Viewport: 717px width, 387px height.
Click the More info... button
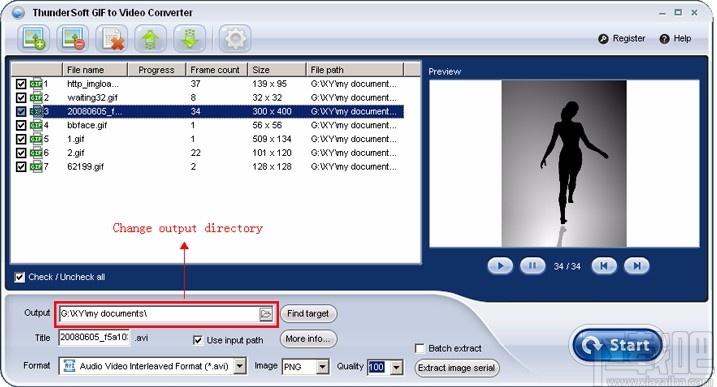click(x=308, y=339)
